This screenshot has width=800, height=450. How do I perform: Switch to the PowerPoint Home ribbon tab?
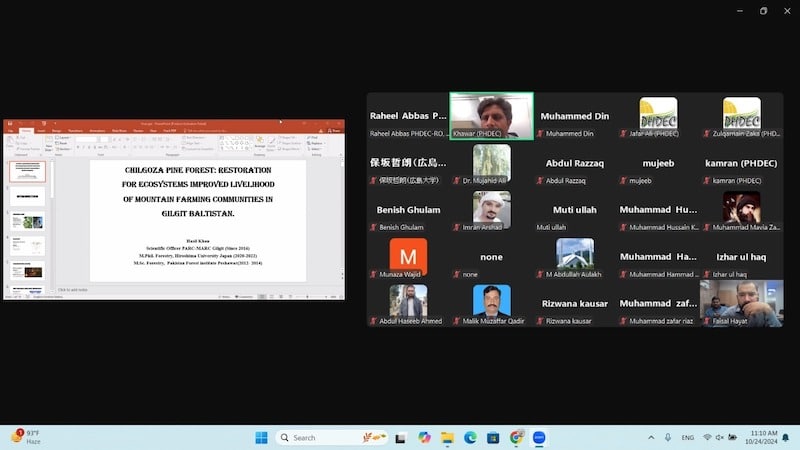pyautogui.click(x=26, y=131)
